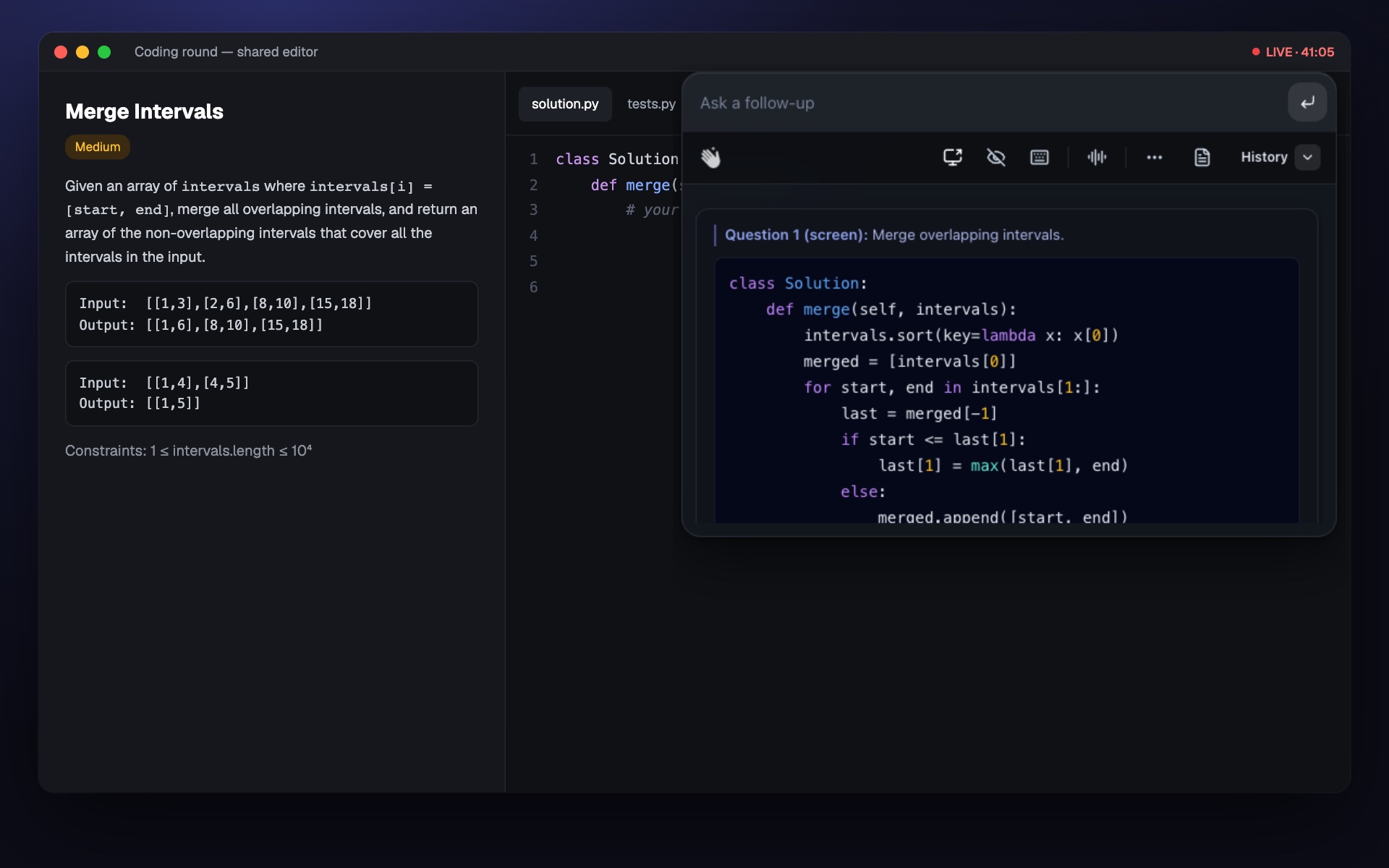Click line number 6 in editor gutter
Screen dimensions: 1389x868
tap(533, 287)
